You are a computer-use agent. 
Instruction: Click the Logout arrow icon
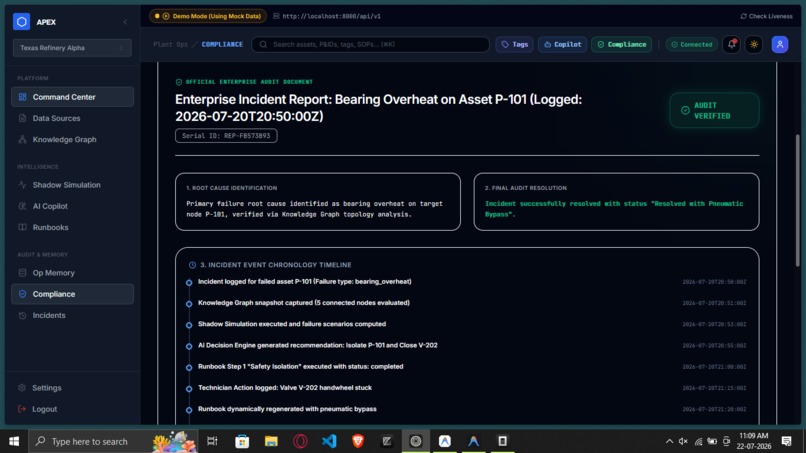pyautogui.click(x=22, y=409)
